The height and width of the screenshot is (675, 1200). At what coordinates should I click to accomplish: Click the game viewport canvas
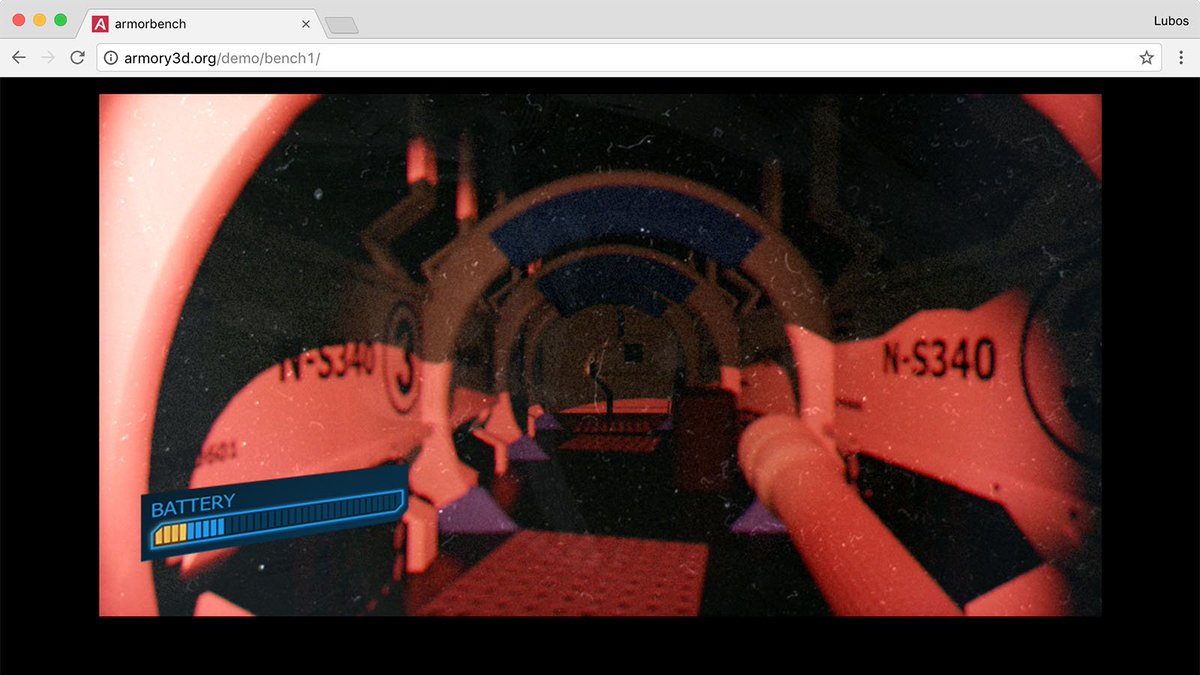[x=600, y=355]
